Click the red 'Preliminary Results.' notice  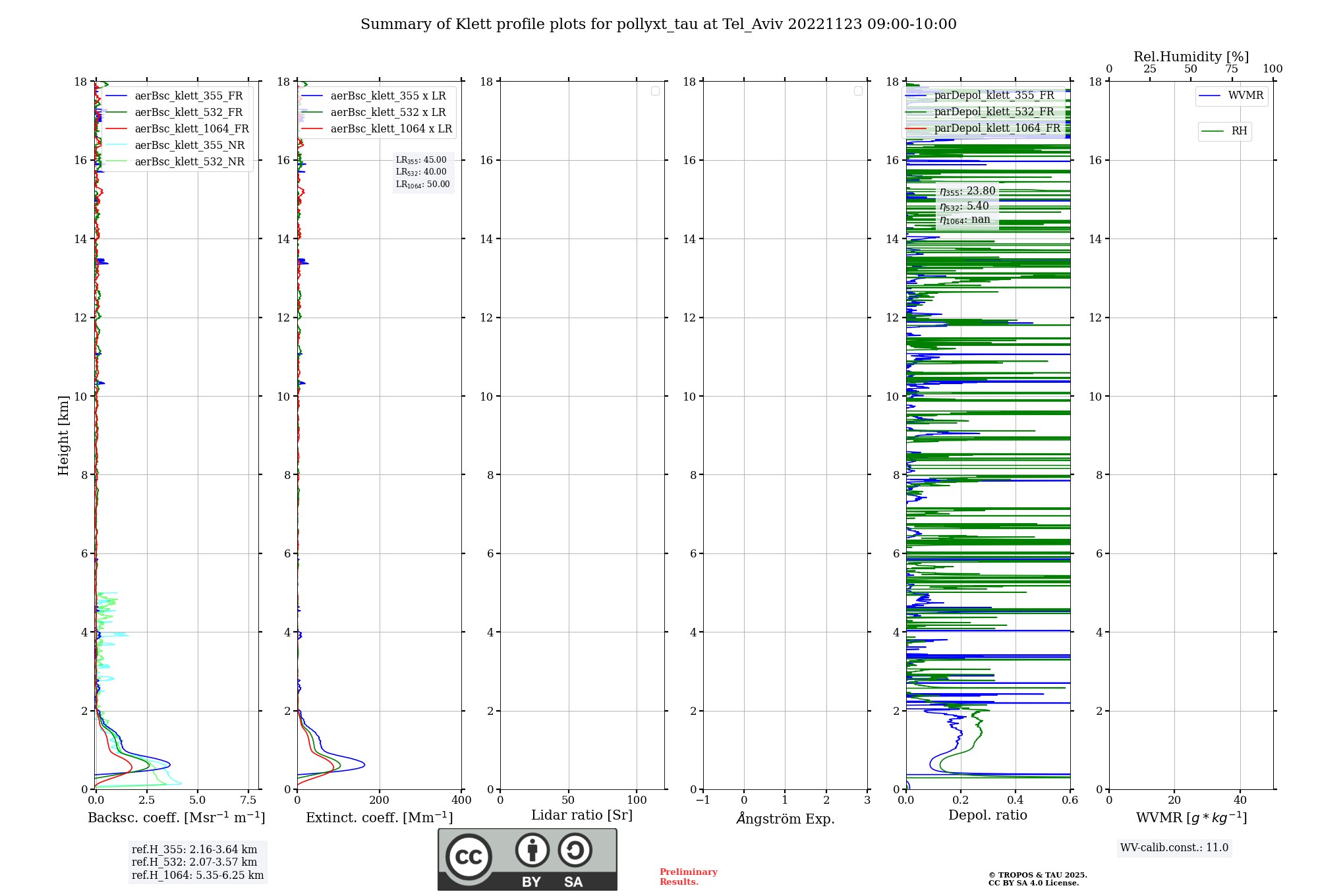[689, 877]
